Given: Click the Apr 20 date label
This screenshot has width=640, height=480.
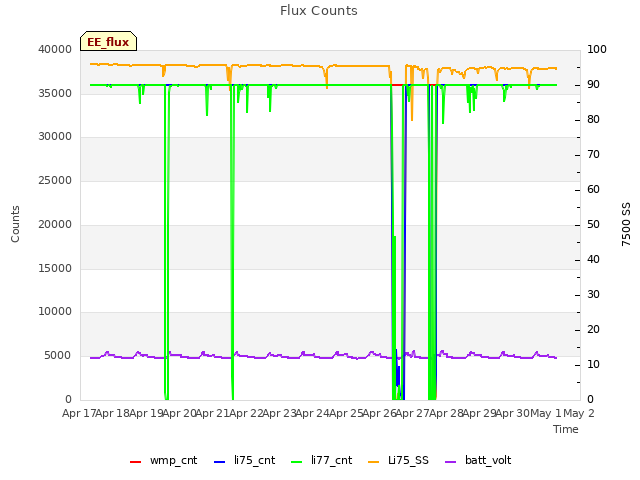Looking at the screenshot, I should (179, 413).
